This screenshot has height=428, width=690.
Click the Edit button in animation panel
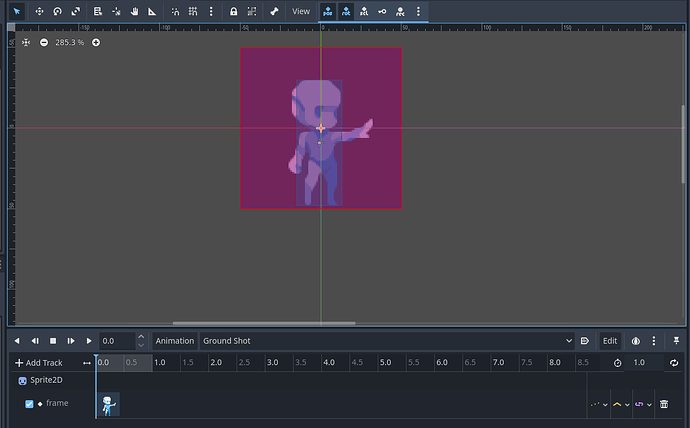pyautogui.click(x=609, y=341)
